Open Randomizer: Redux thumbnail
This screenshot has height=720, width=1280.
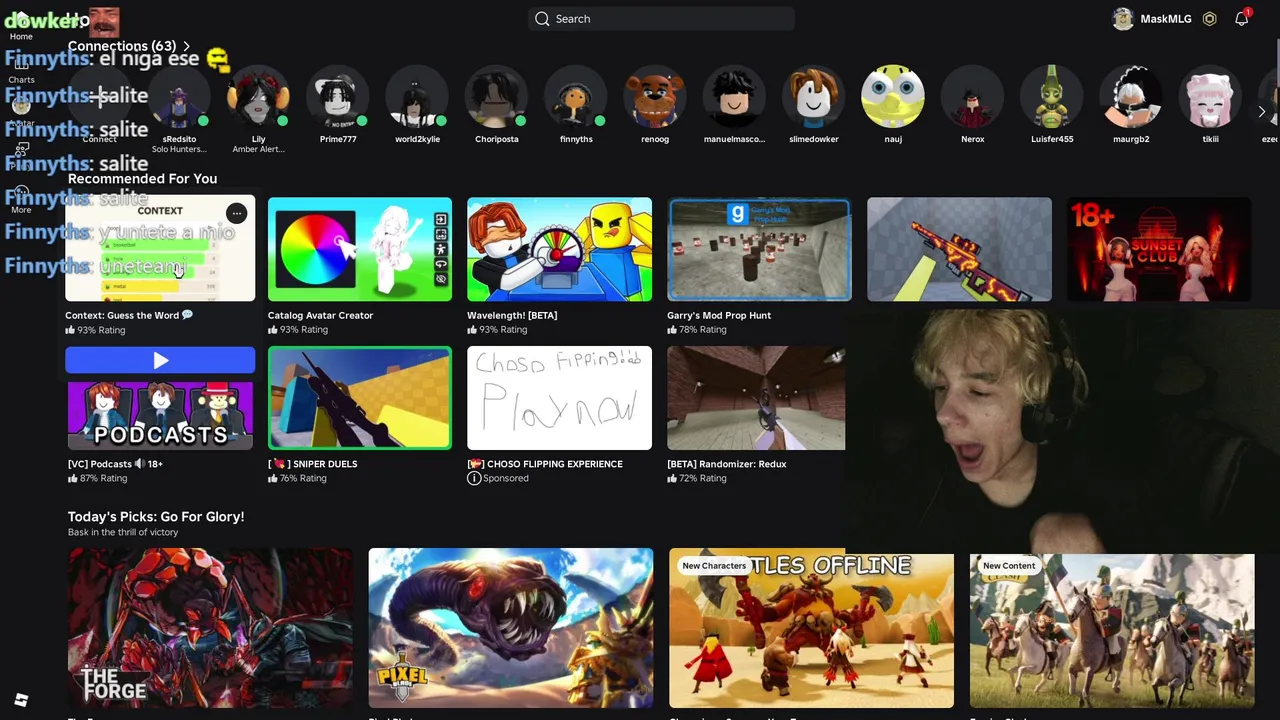pos(756,398)
